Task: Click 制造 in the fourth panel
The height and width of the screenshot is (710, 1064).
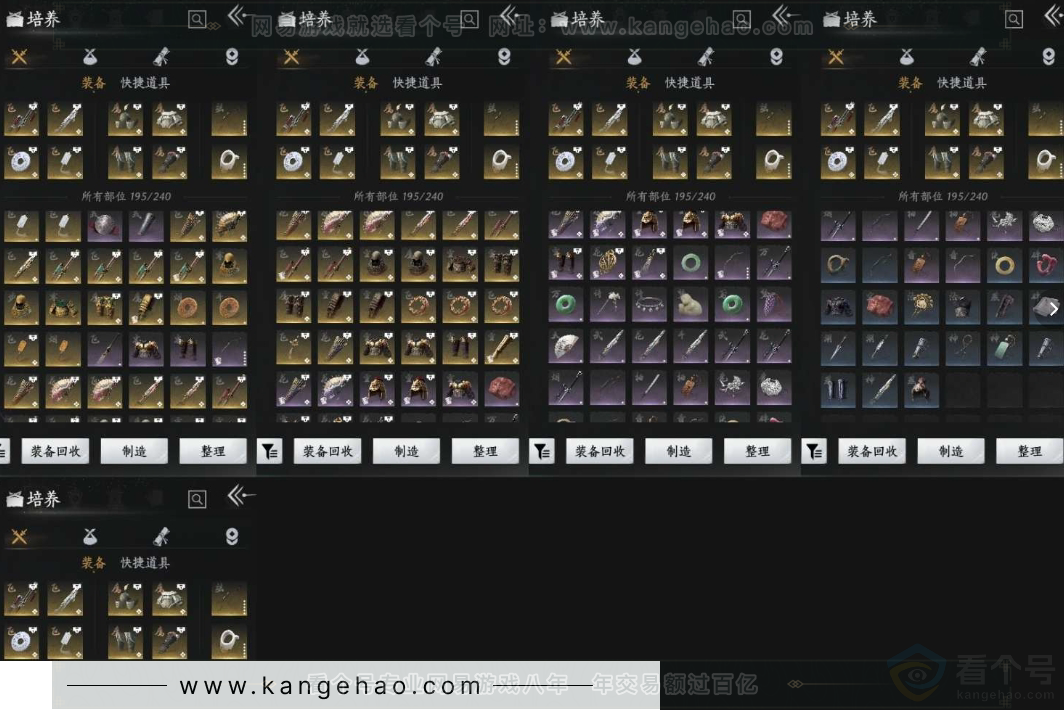Action: click(x=951, y=451)
